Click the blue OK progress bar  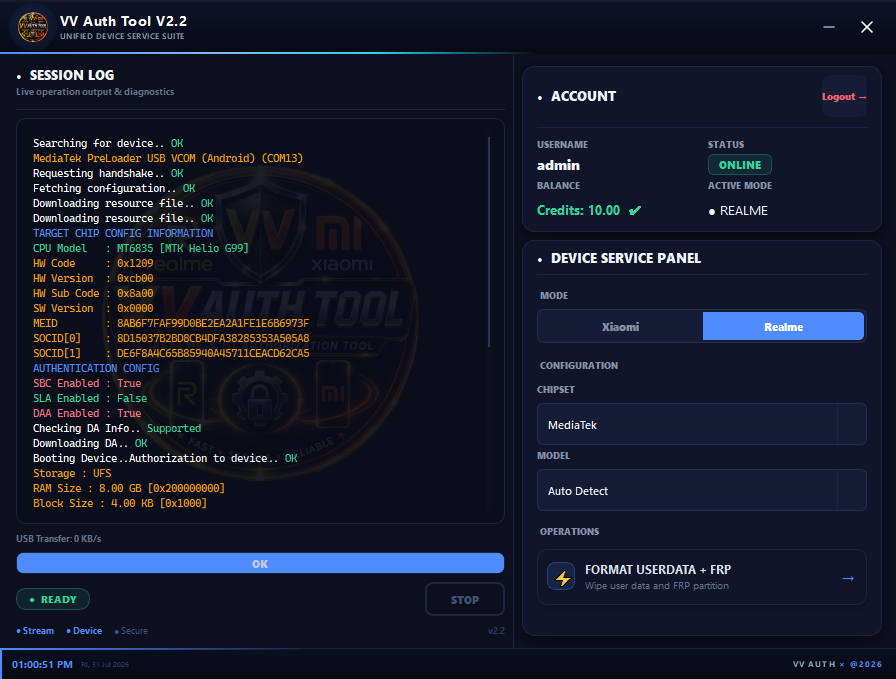pyautogui.click(x=260, y=564)
